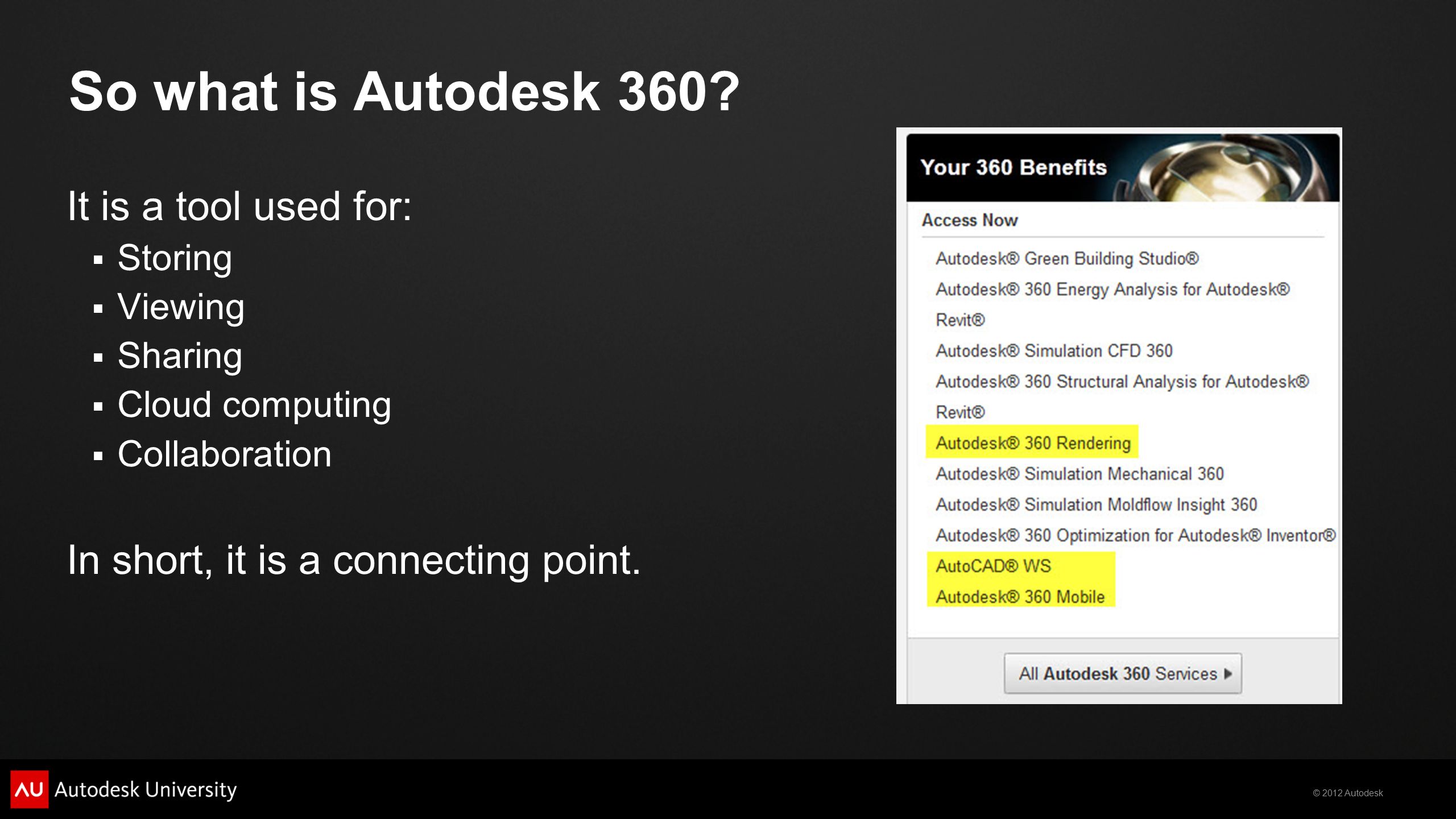The height and width of the screenshot is (819, 1456).
Task: Open highlighted Autodesk 360 Rendering link
Action: coord(1033,443)
